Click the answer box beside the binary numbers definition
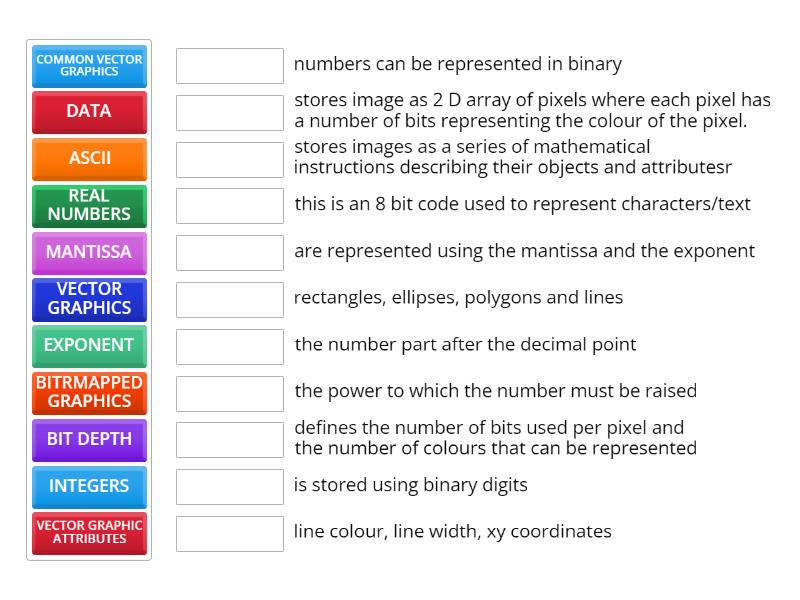 [229, 65]
